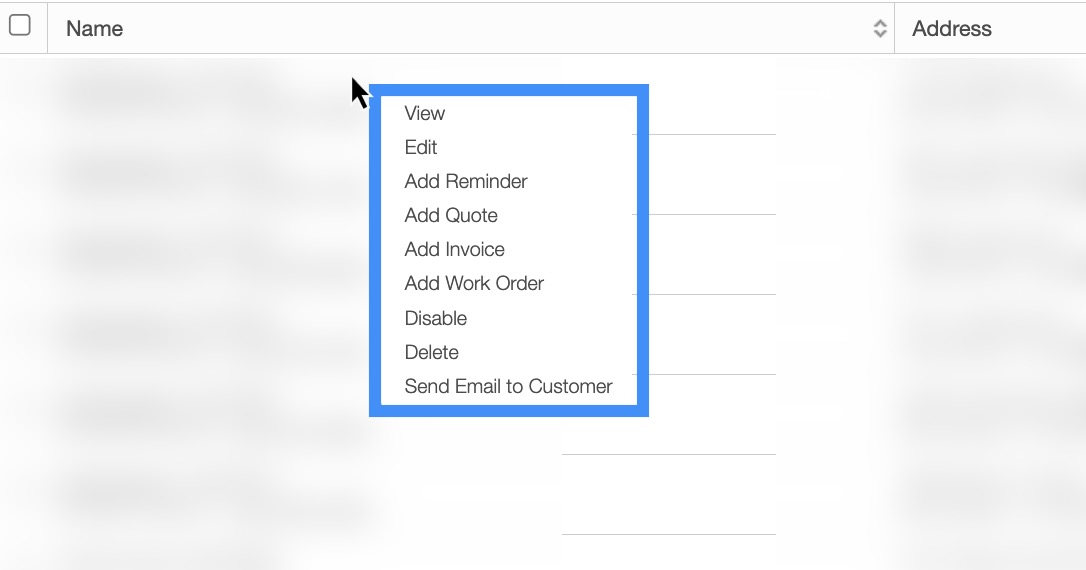The height and width of the screenshot is (570, 1086).
Task: Choose View from the context menu
Action: coord(425,113)
